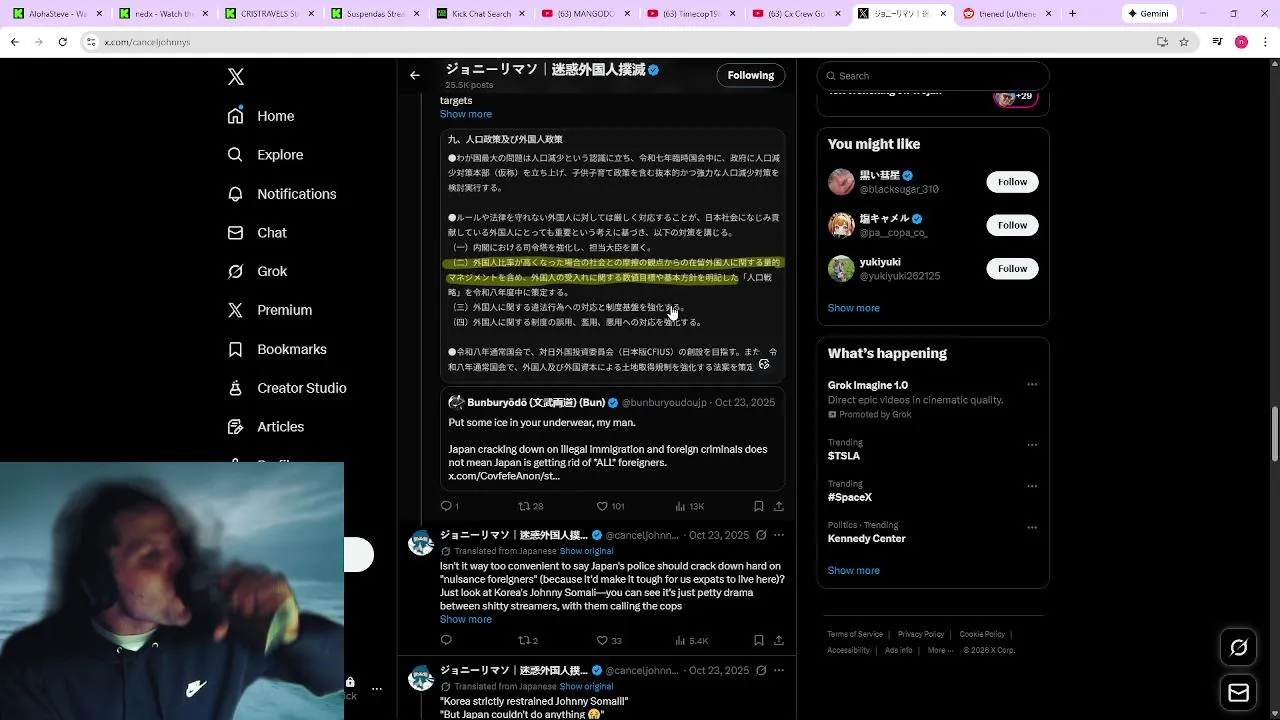Open more menu on nuisance foreigners post
Screen dimensions: 1280x720
click(779, 535)
